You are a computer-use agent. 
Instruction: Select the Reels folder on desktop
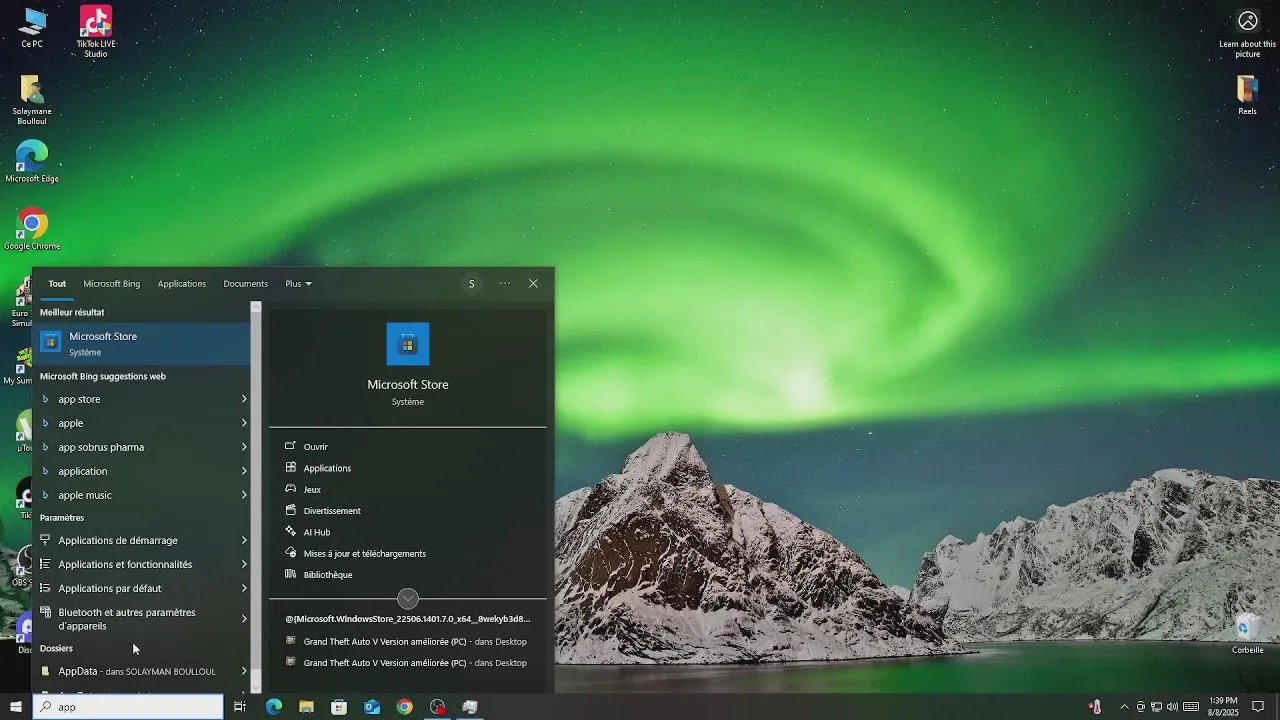tap(1247, 95)
